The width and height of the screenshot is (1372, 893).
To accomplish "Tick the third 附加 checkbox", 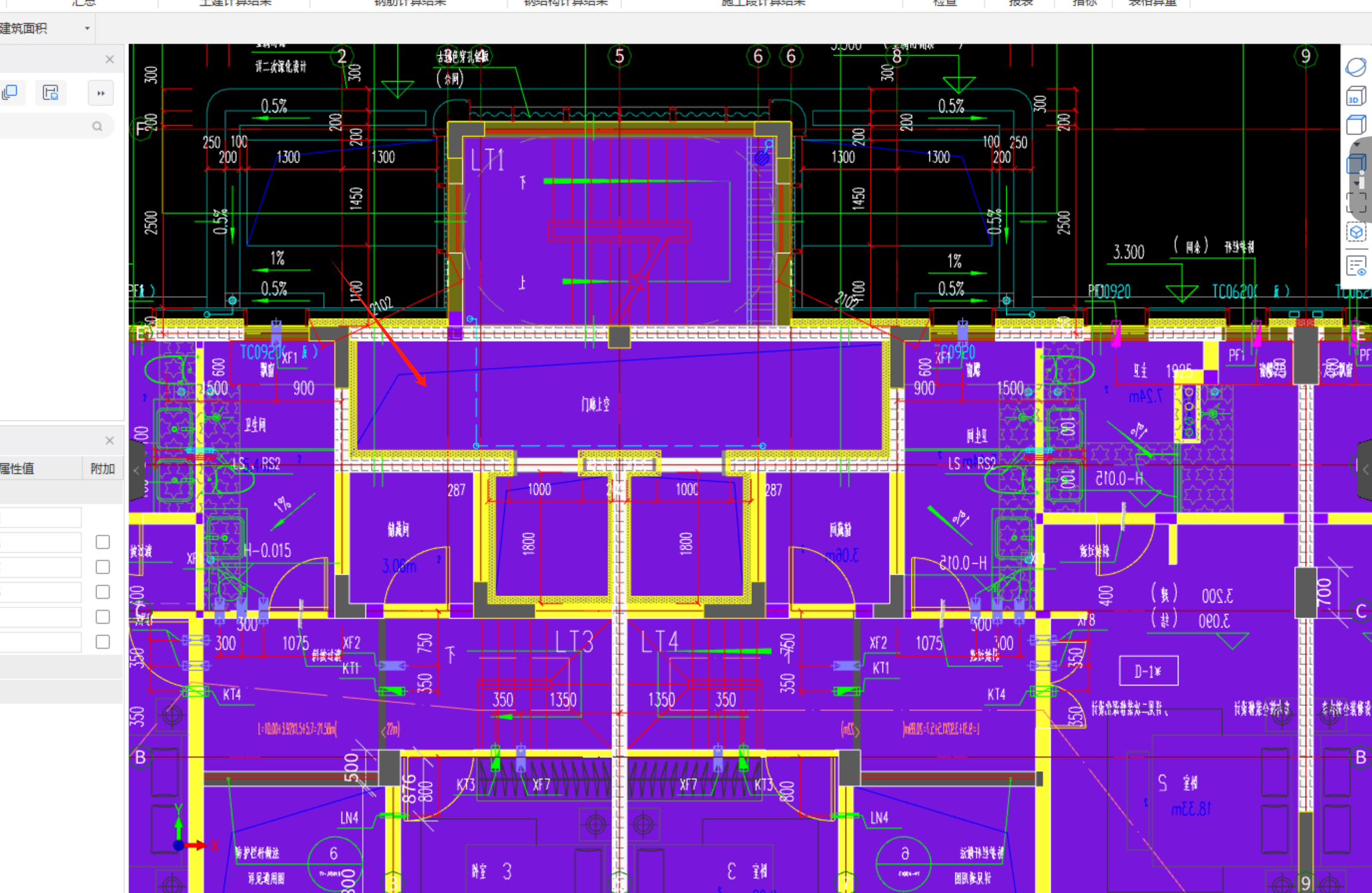I will pos(102,592).
